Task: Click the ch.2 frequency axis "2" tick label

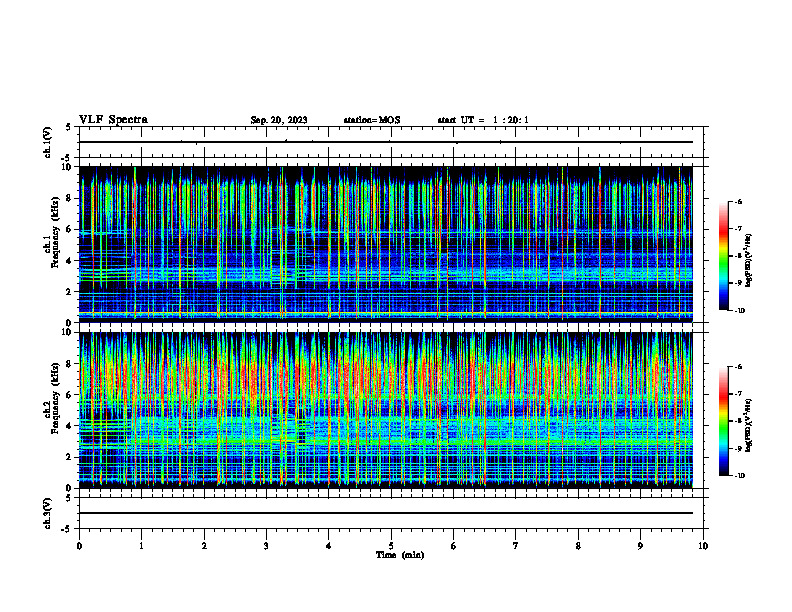Action: [70, 457]
